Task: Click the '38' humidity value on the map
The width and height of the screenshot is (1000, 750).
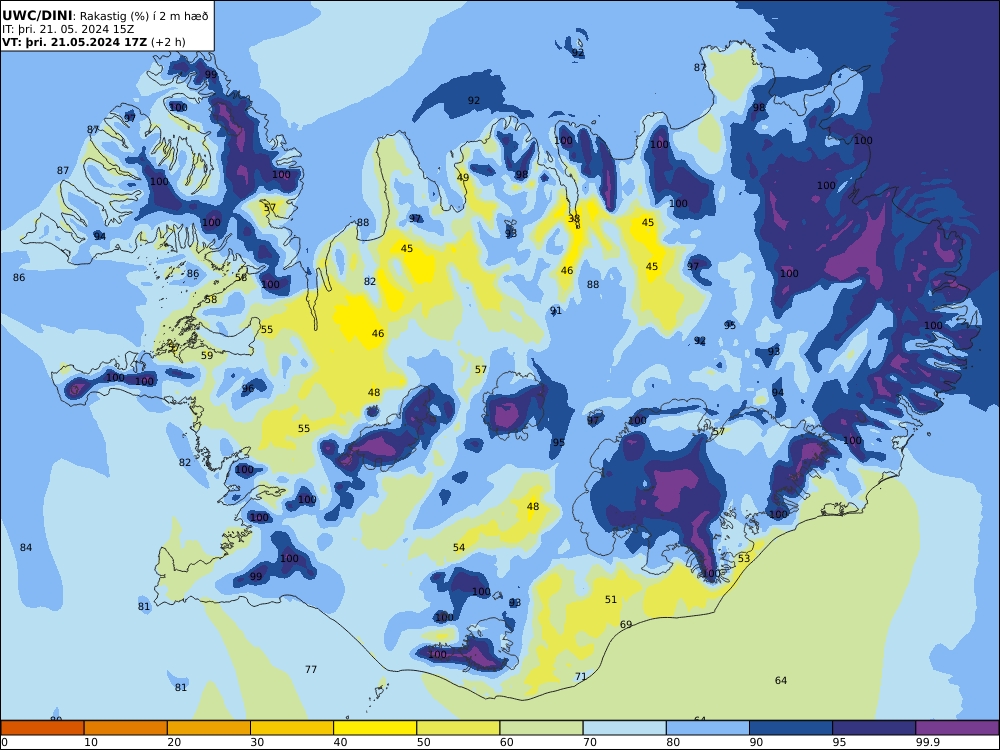Action: (574, 218)
